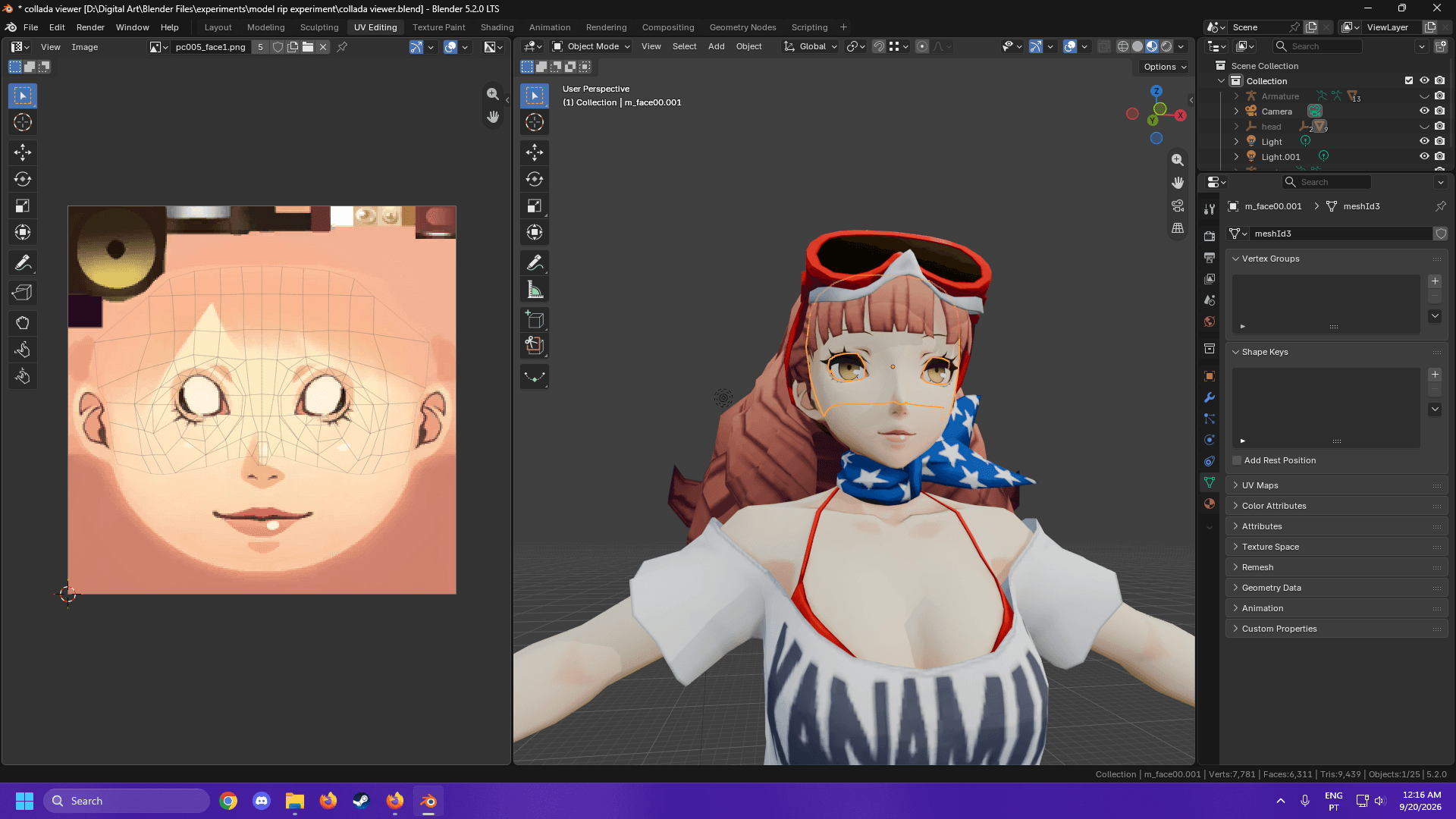This screenshot has width=1456, height=819.
Task: Click the zoom icon in the UV editor
Action: coord(493,94)
